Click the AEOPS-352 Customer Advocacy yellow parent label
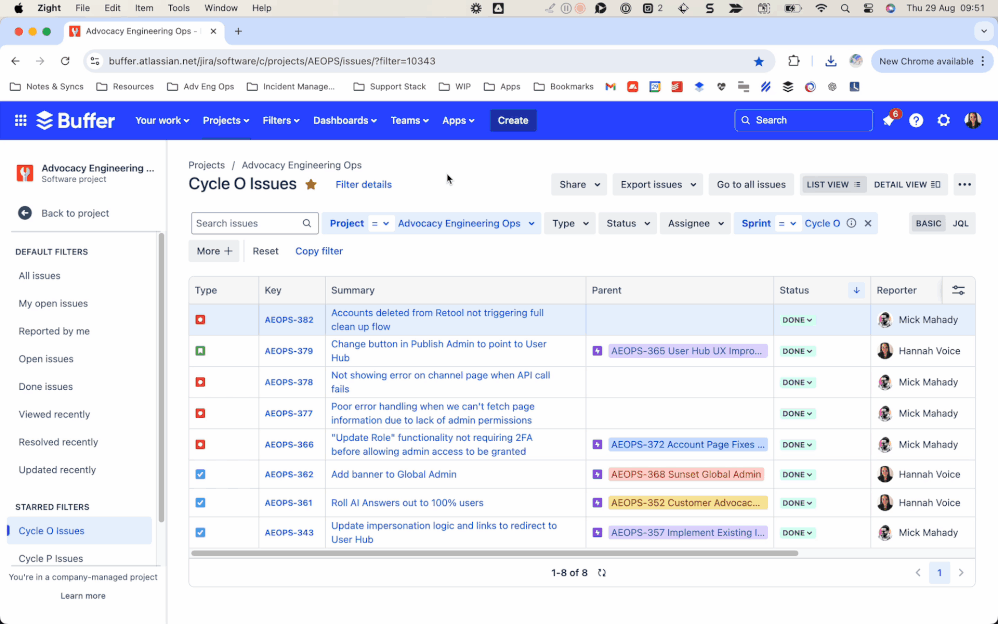The width and height of the screenshot is (998, 624). 687,502
